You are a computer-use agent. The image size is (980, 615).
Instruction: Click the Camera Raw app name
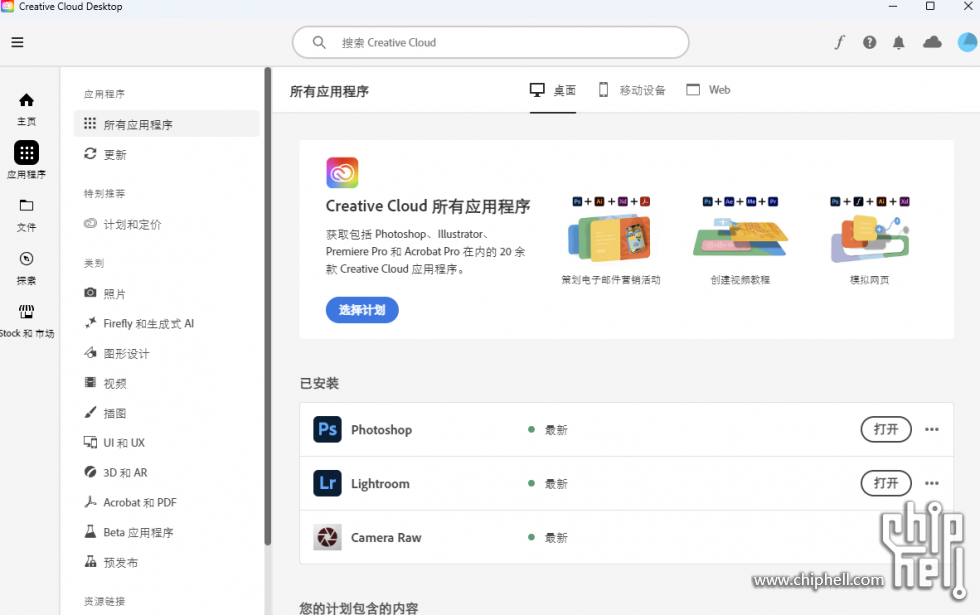click(x=386, y=538)
